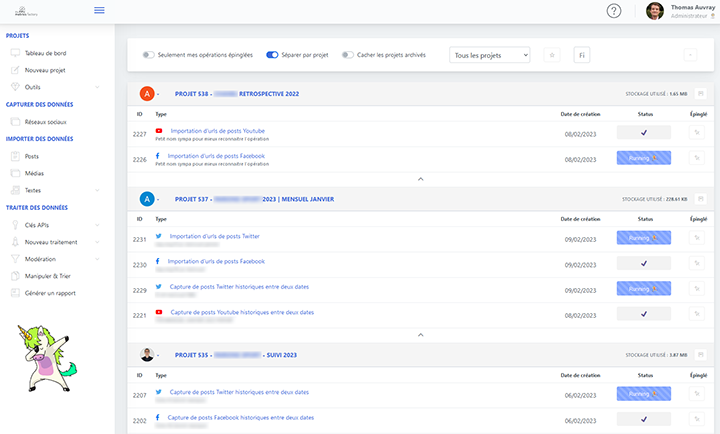This screenshot has width=720, height=434.
Task: Click the pin icon for operation 2227
Action: (x=697, y=133)
